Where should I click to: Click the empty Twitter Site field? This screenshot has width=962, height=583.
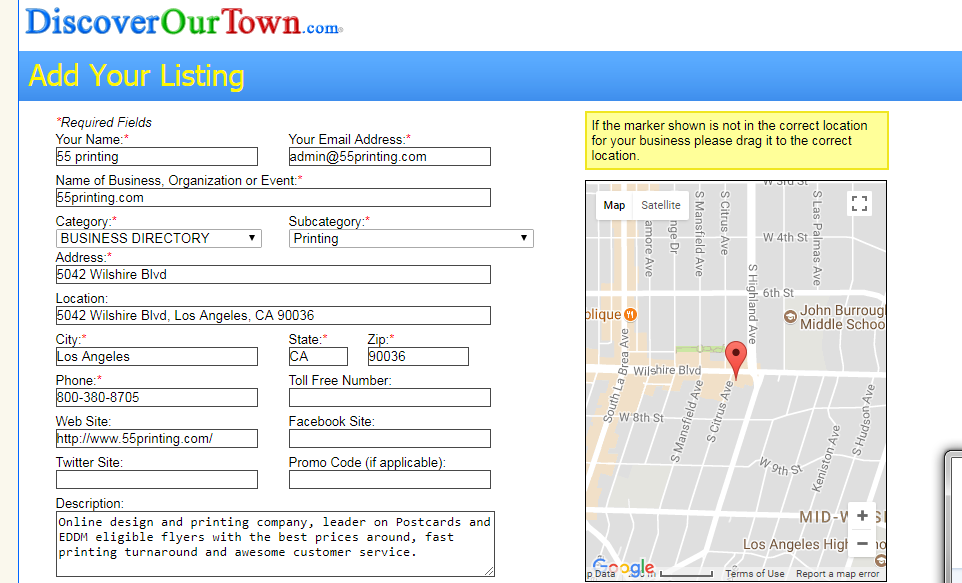click(156, 480)
